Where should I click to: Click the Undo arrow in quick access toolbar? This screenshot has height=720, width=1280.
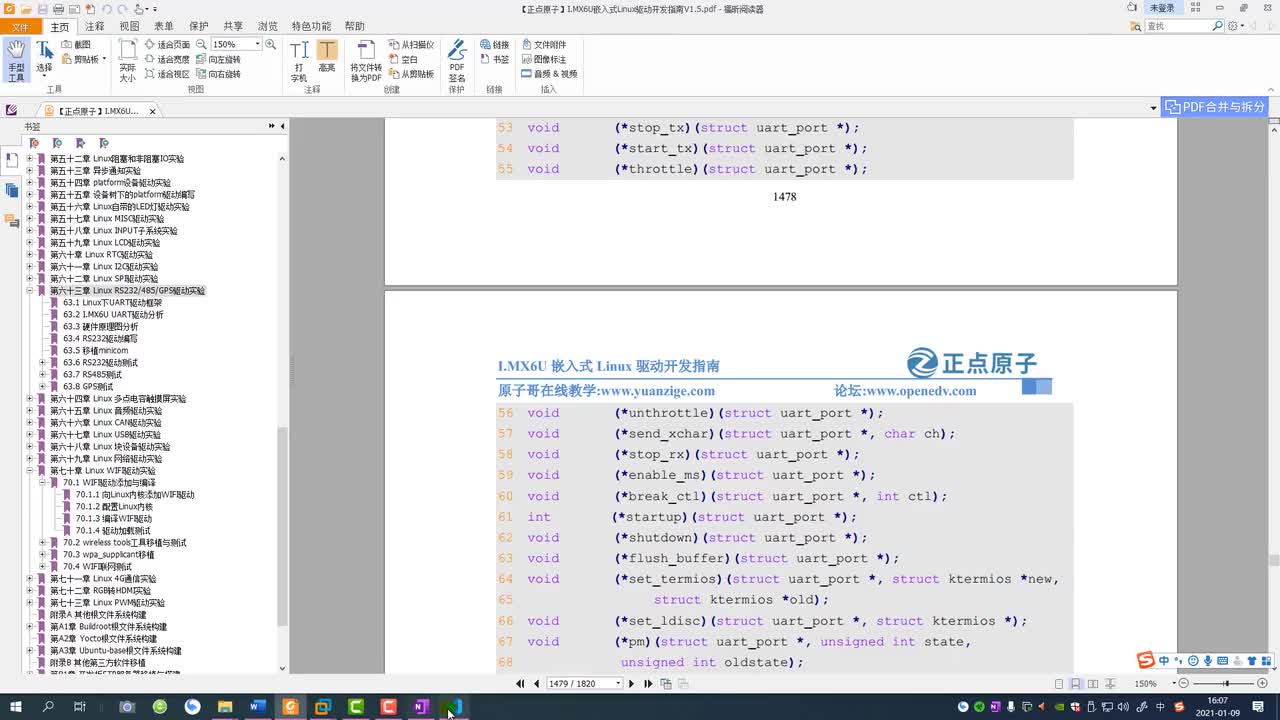(107, 9)
